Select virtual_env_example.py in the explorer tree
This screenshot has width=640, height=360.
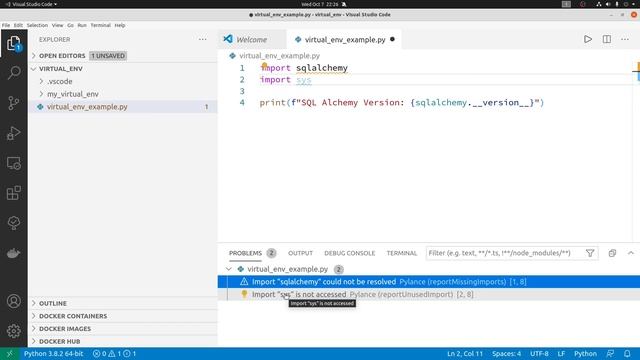pos(122,107)
